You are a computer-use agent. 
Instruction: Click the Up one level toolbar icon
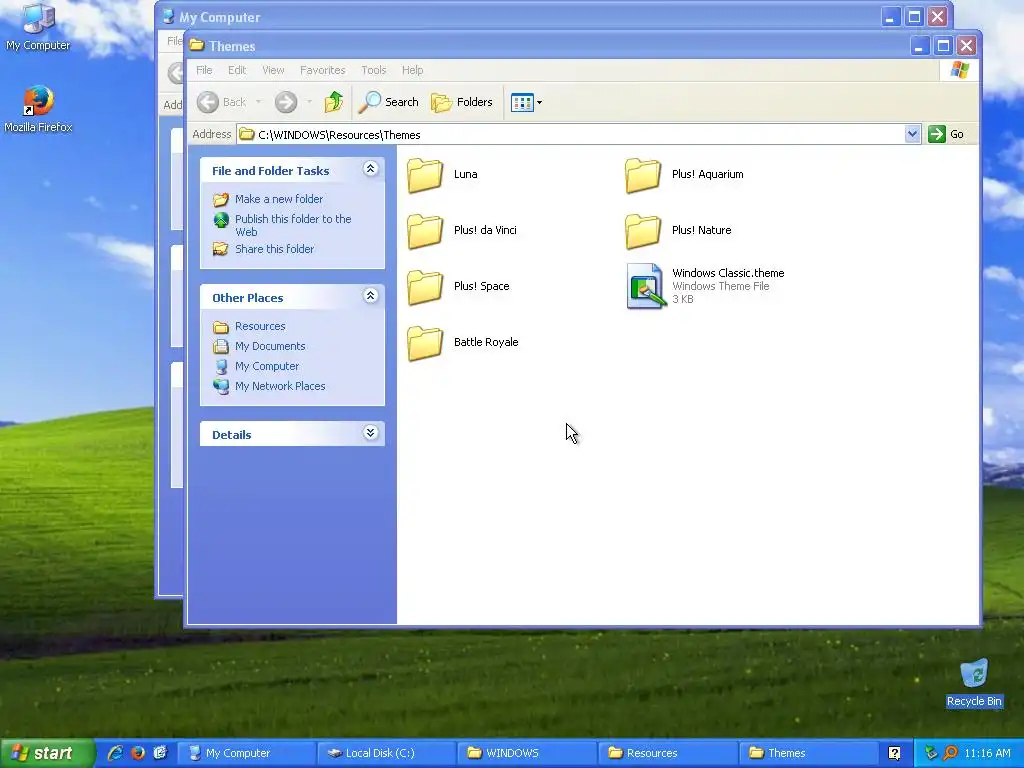pyautogui.click(x=334, y=102)
